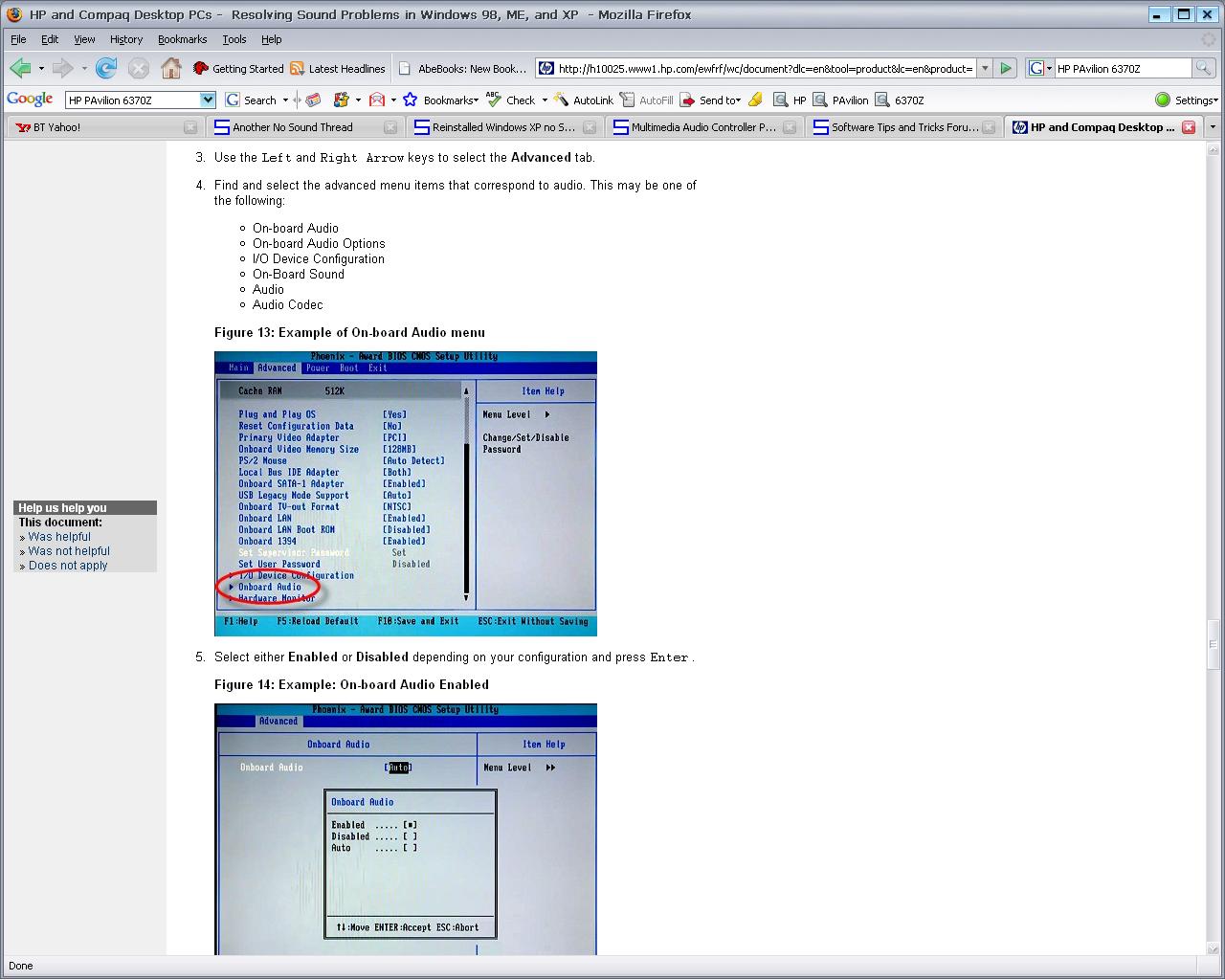1225x980 pixels.
Task: Click the blue star Bookmarks button
Action: click(439, 100)
